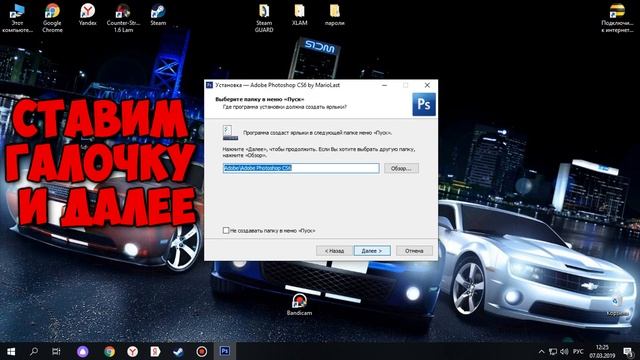Open the red Yandex 'Я' taskbar icon
The height and width of the screenshot is (360, 640).
(155, 351)
